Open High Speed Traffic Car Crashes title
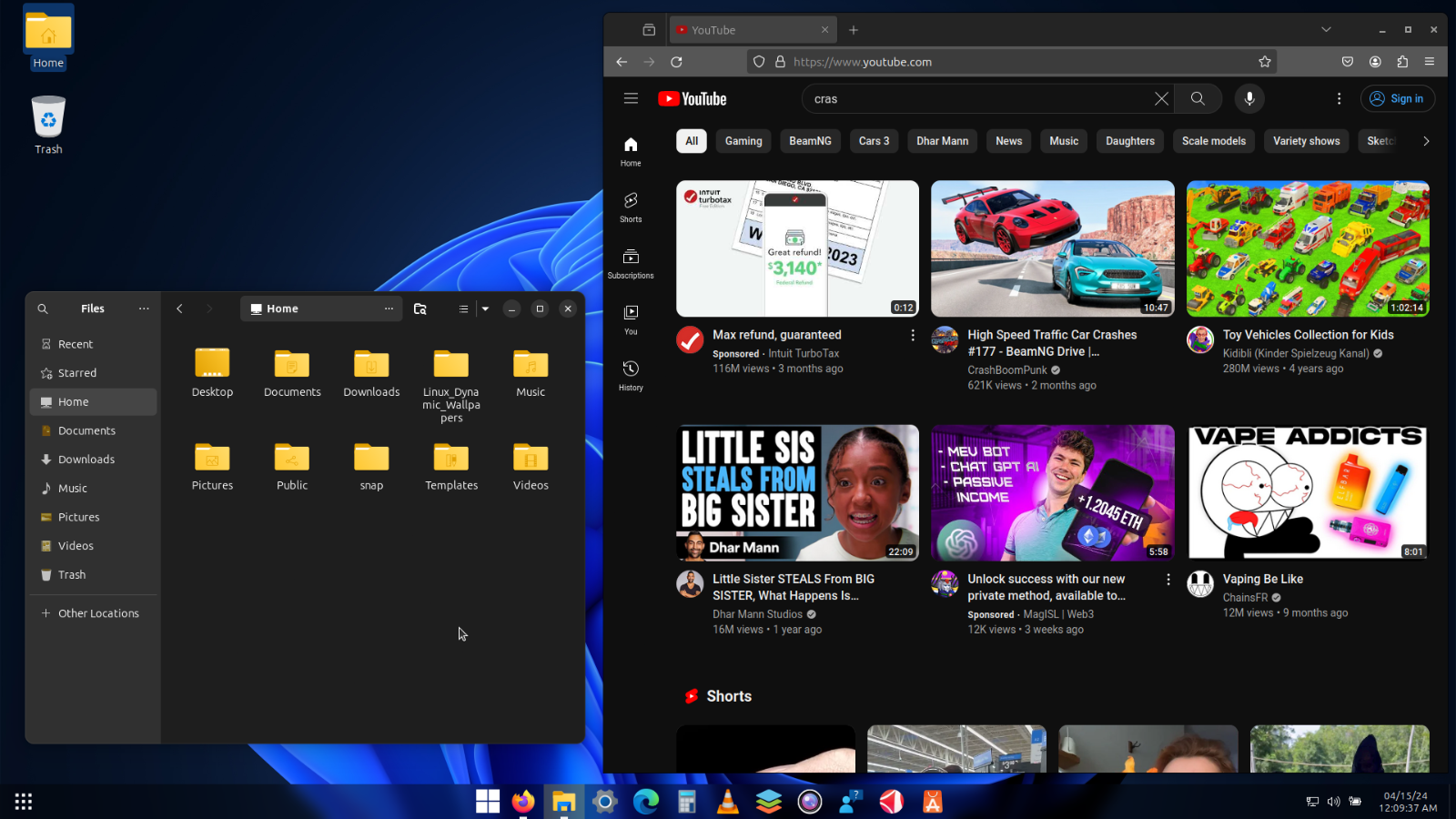The image size is (1456, 819). pyautogui.click(x=1052, y=343)
